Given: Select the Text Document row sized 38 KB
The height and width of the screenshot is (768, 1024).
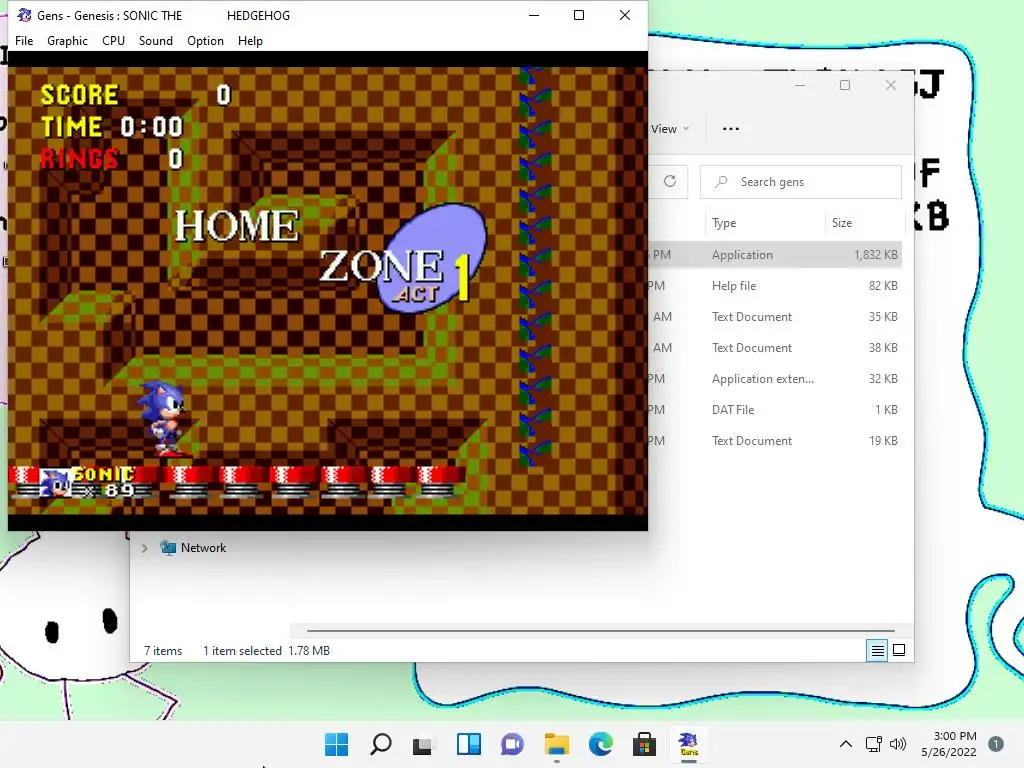Looking at the screenshot, I should pyautogui.click(x=775, y=347).
